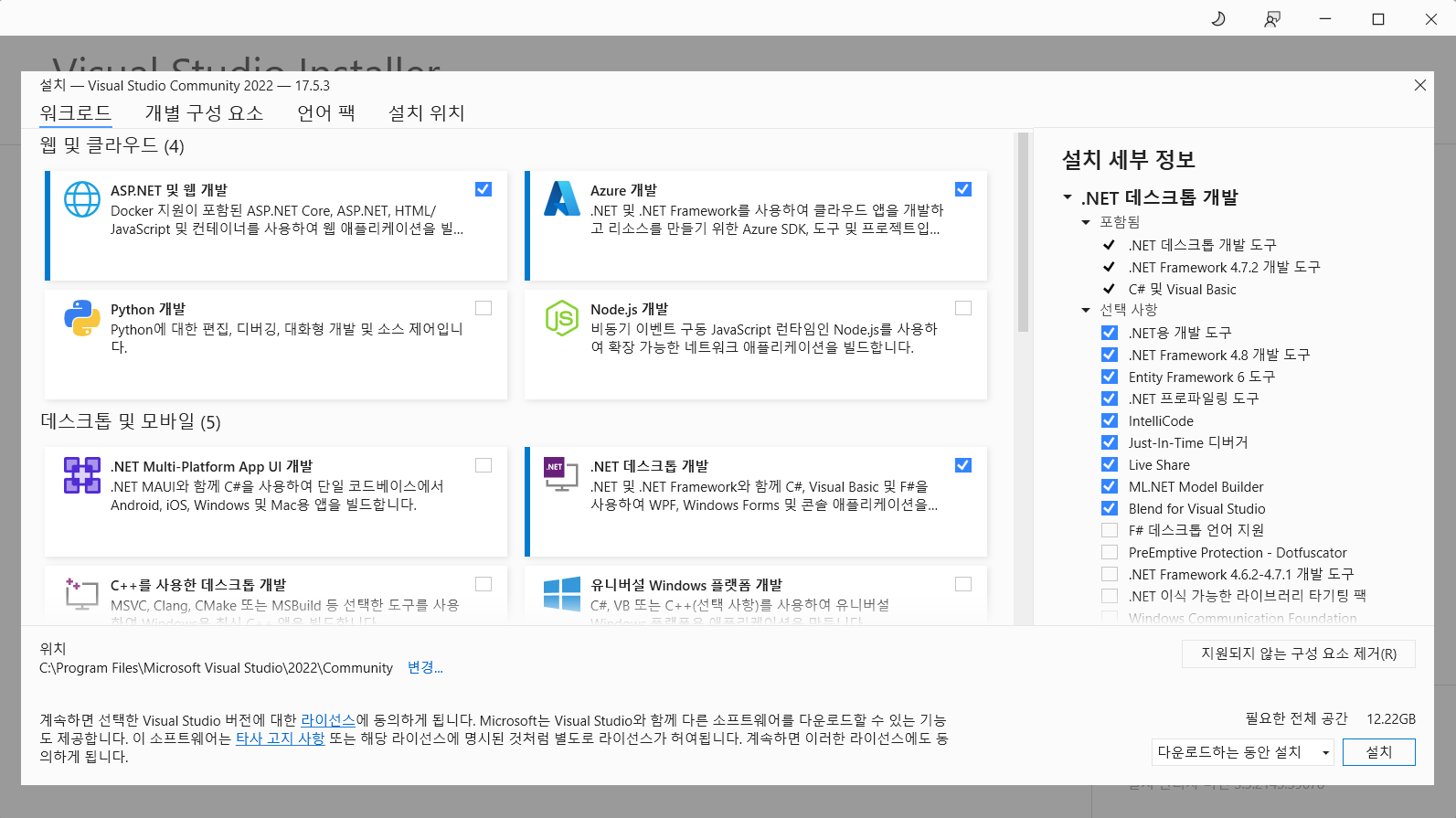Uncheck the .NET 데스크톱 개발 workload checkbox

coord(963,465)
